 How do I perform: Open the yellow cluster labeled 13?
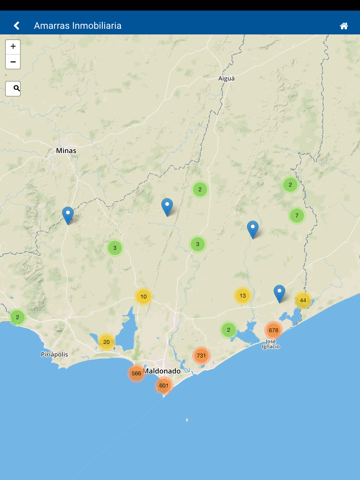point(242,295)
